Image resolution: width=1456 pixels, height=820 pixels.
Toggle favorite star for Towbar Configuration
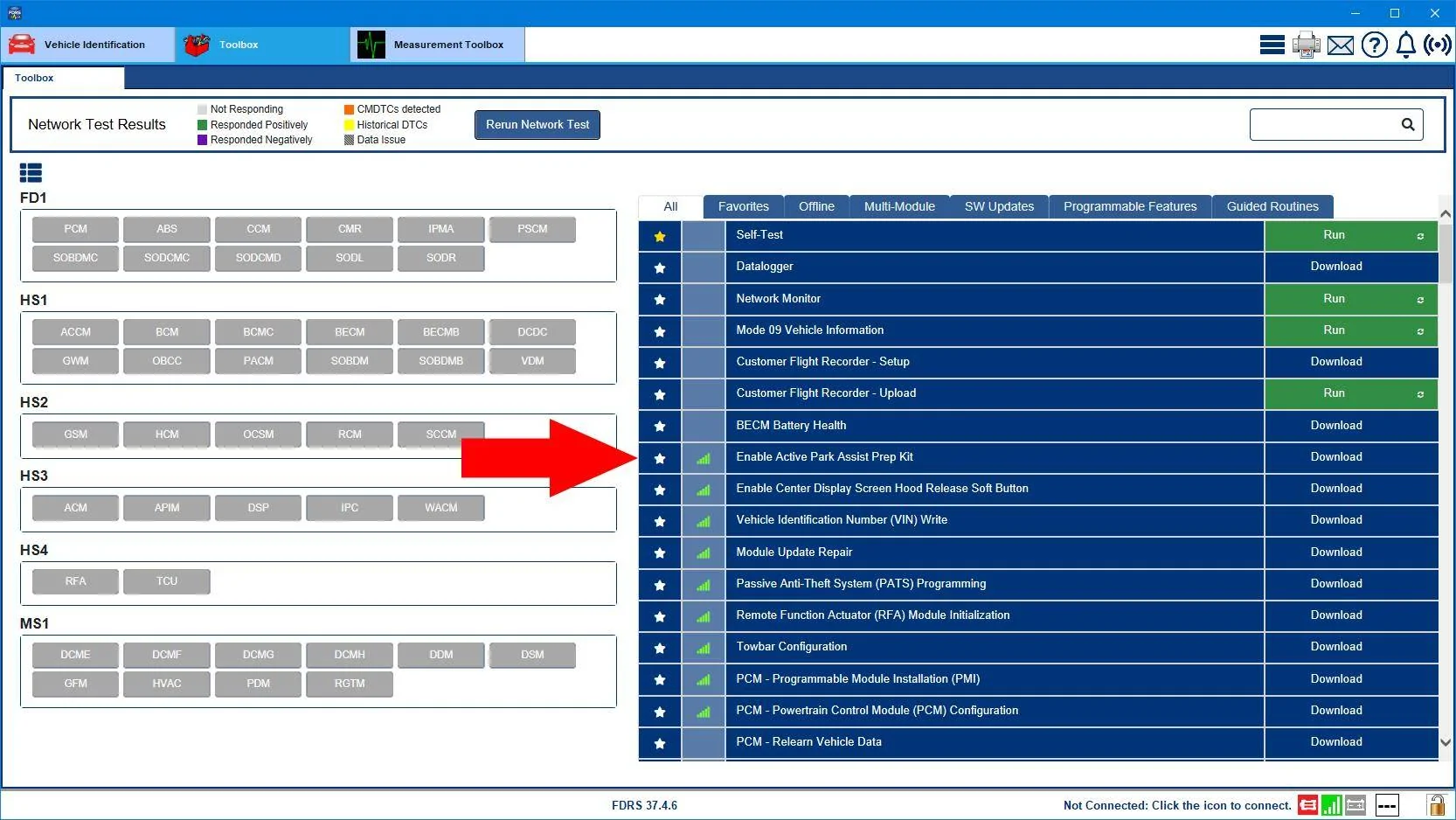tap(660, 648)
